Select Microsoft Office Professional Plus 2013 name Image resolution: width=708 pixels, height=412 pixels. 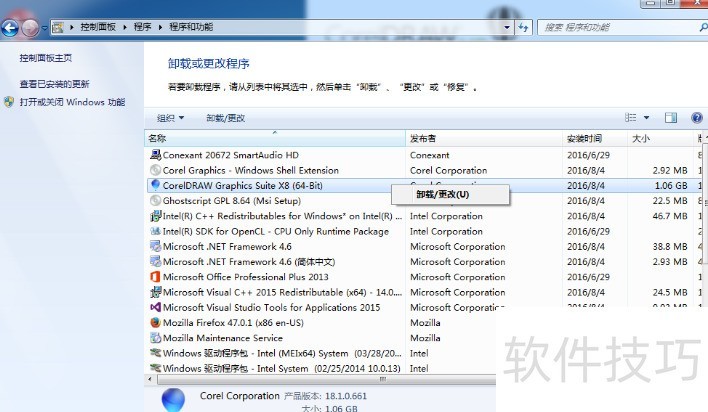coord(246,277)
